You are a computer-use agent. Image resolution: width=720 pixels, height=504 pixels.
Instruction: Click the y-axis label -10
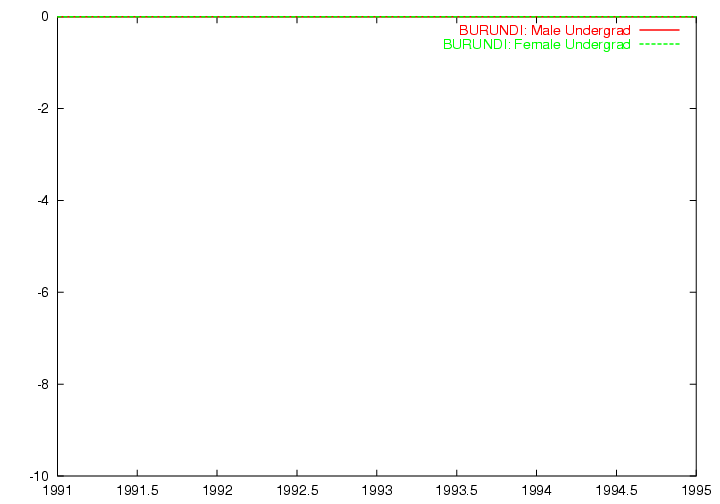click(x=39, y=476)
